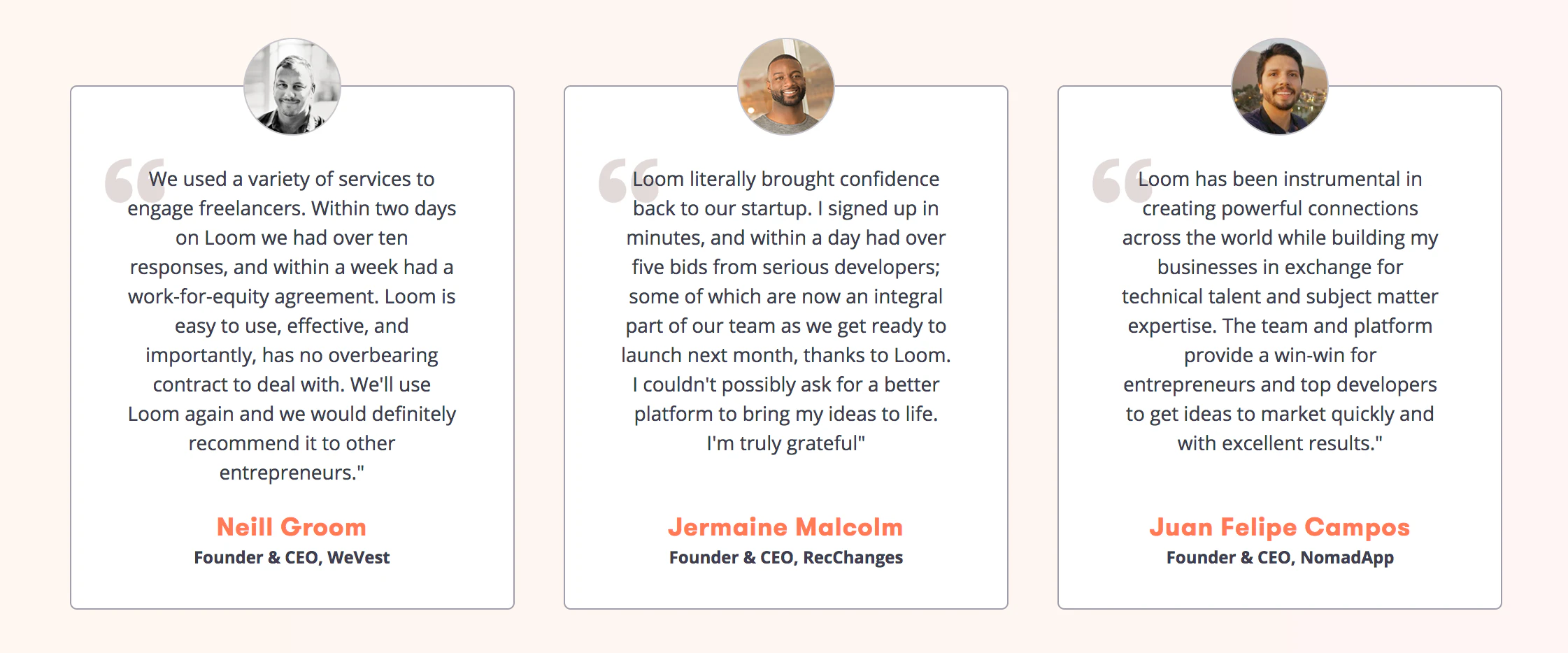Click 'Founder & CEO, WeVest' subtitle

292,557
